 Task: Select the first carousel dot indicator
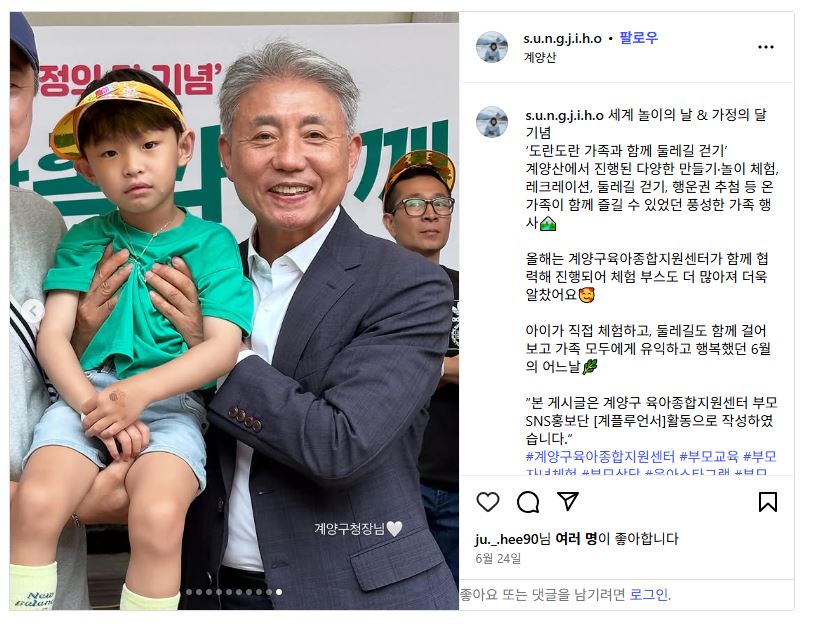tap(189, 592)
